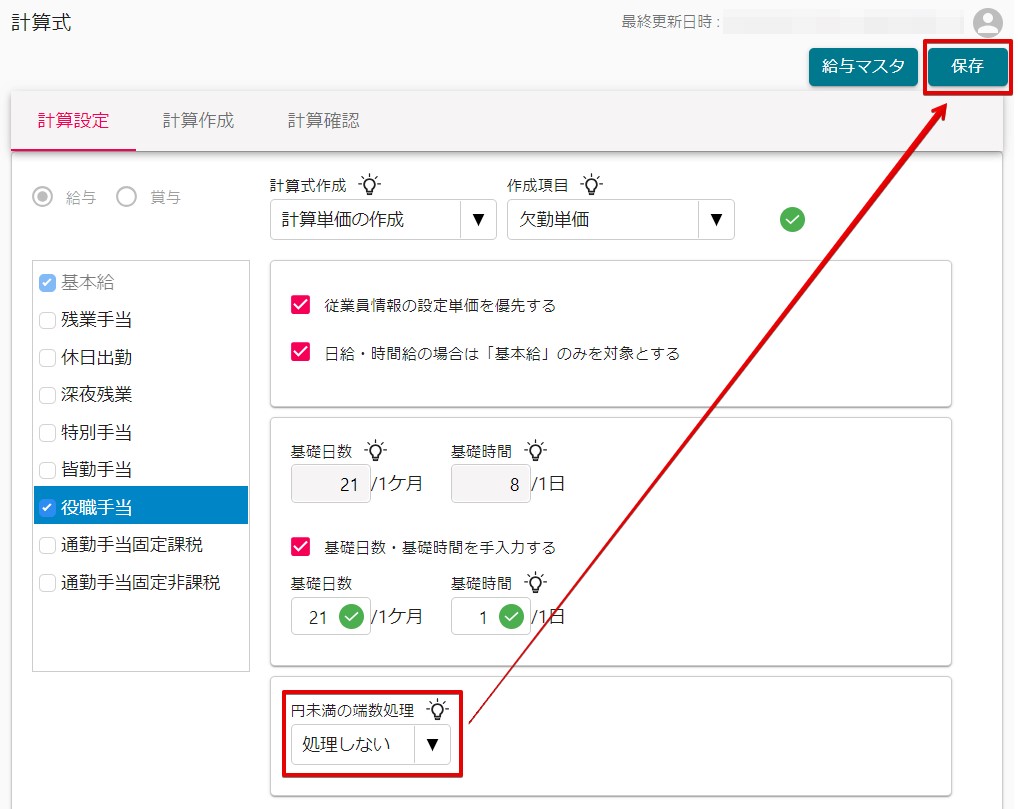This screenshot has width=1018, height=809.
Task: Click the disabled 基礎日数 field showing 21
Action: 330,483
